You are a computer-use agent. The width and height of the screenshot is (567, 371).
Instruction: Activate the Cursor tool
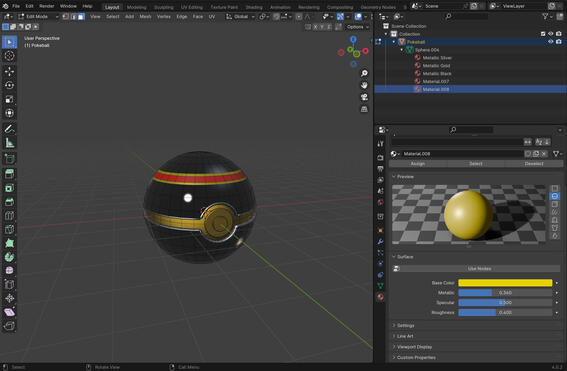(x=9, y=56)
